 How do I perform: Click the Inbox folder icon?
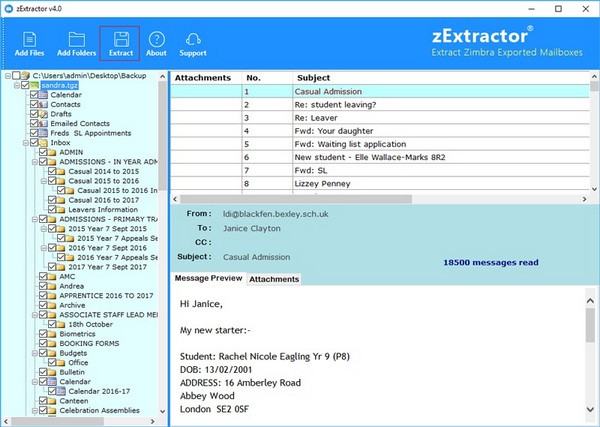(x=44, y=142)
